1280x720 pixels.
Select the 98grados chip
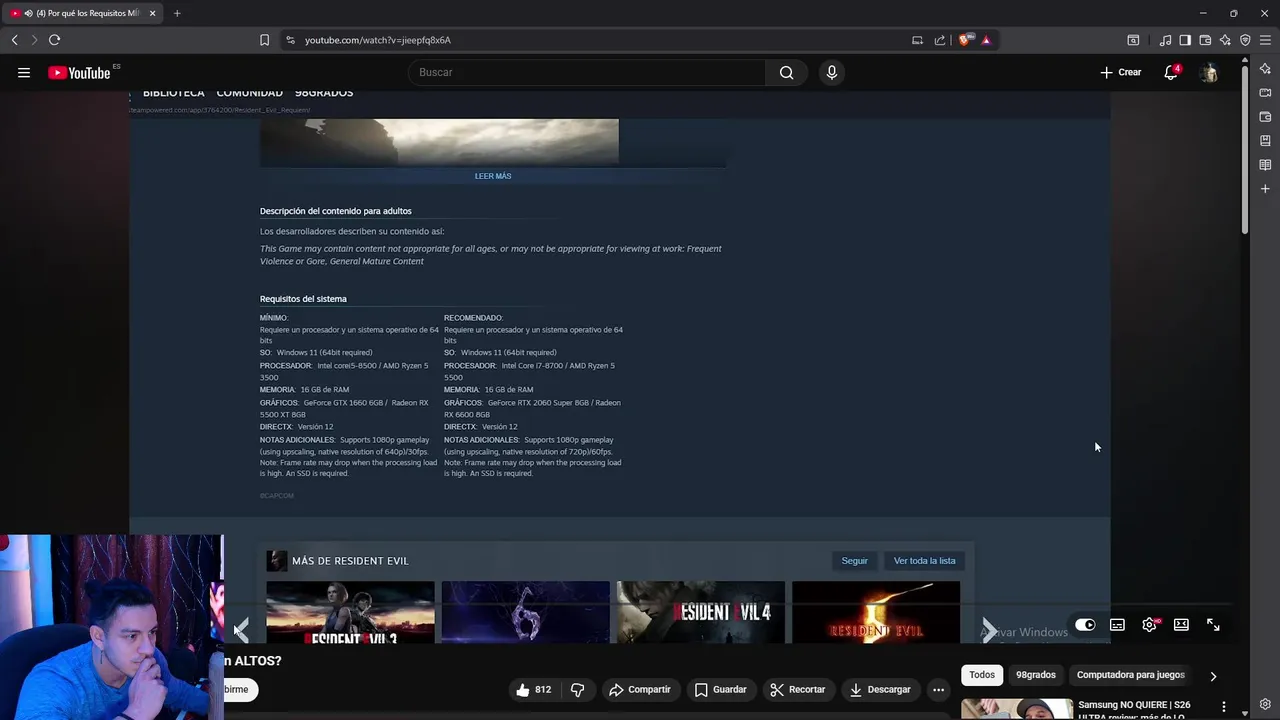(x=1036, y=675)
